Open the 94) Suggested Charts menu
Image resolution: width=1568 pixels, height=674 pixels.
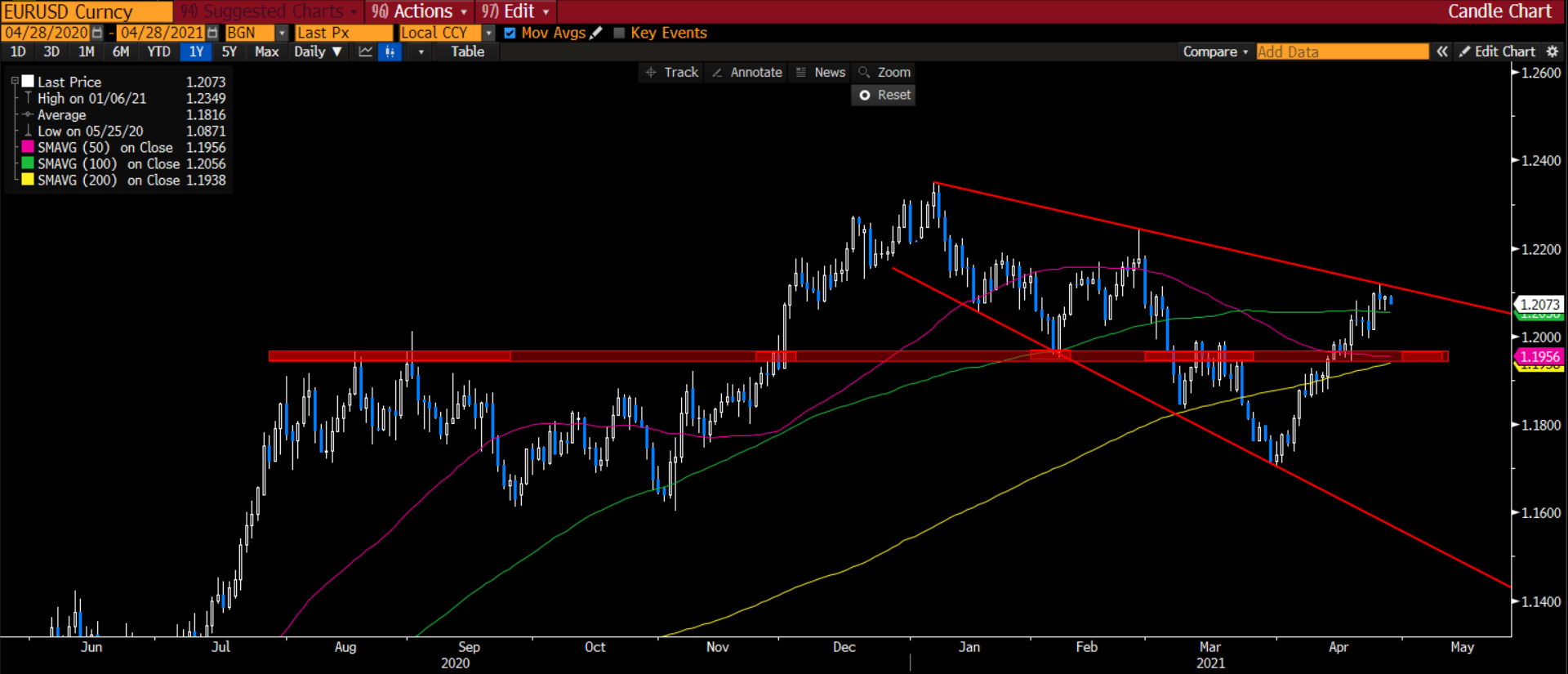(269, 11)
